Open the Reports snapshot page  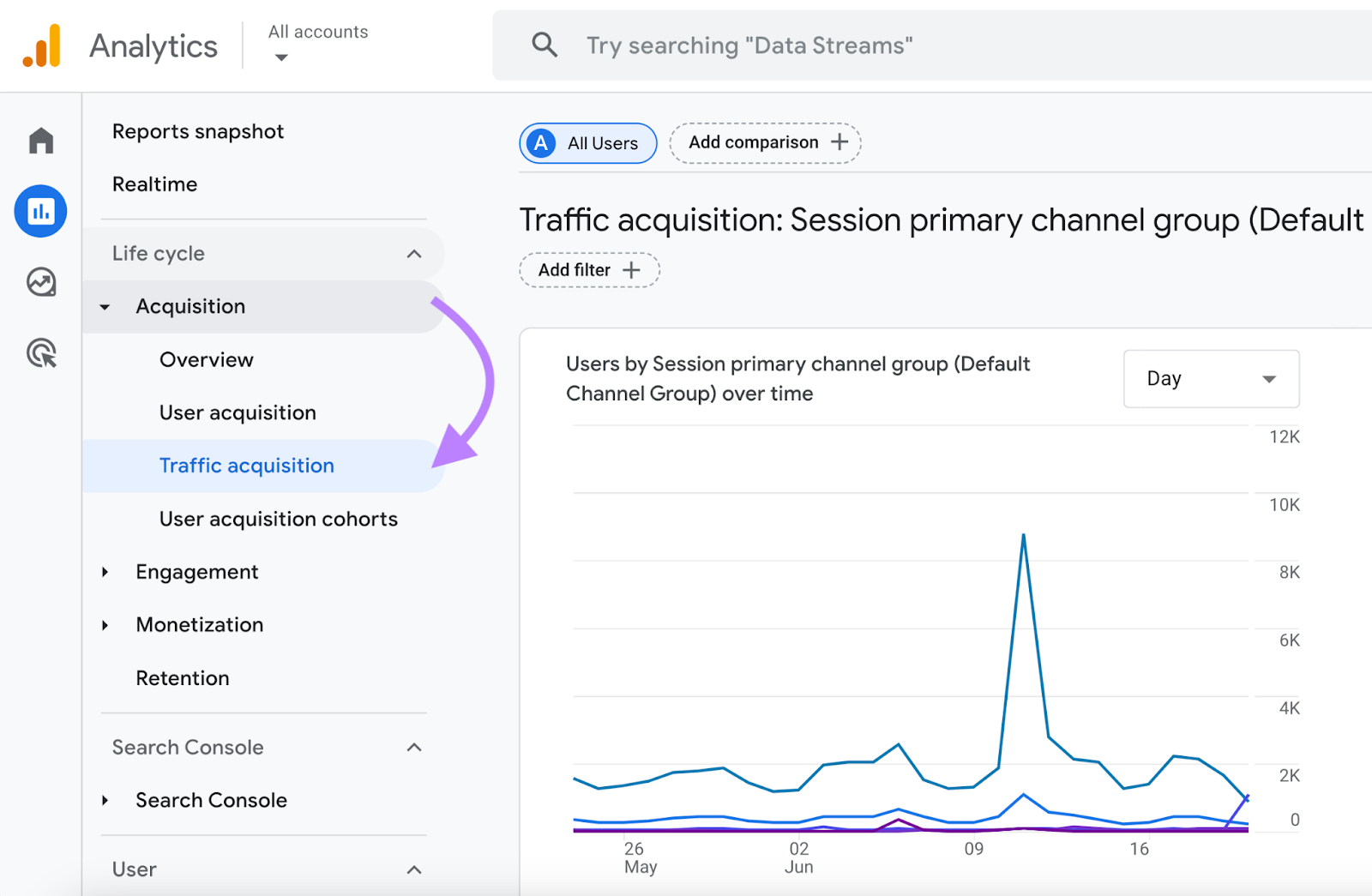197,130
